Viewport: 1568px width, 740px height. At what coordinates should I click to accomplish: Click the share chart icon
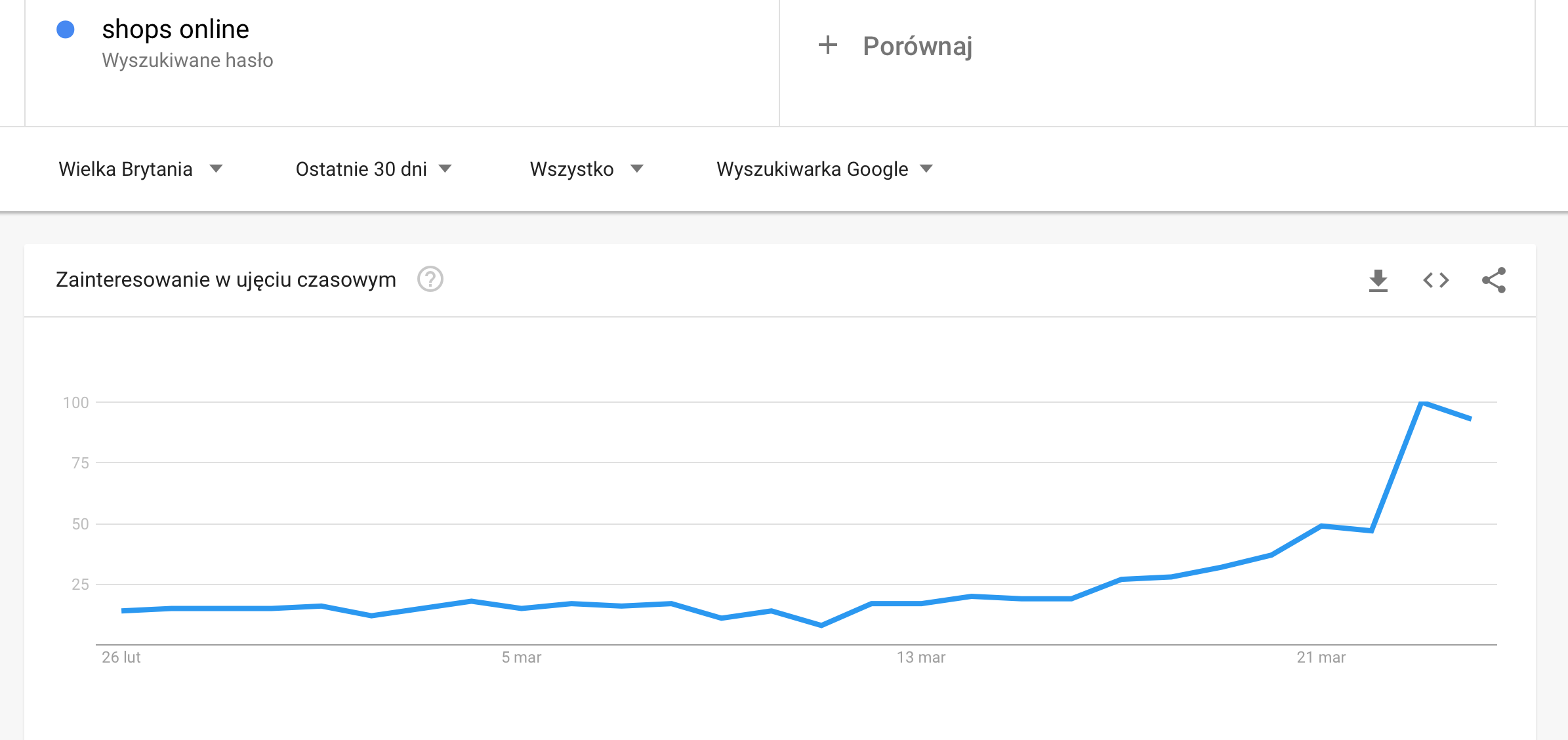[1494, 280]
